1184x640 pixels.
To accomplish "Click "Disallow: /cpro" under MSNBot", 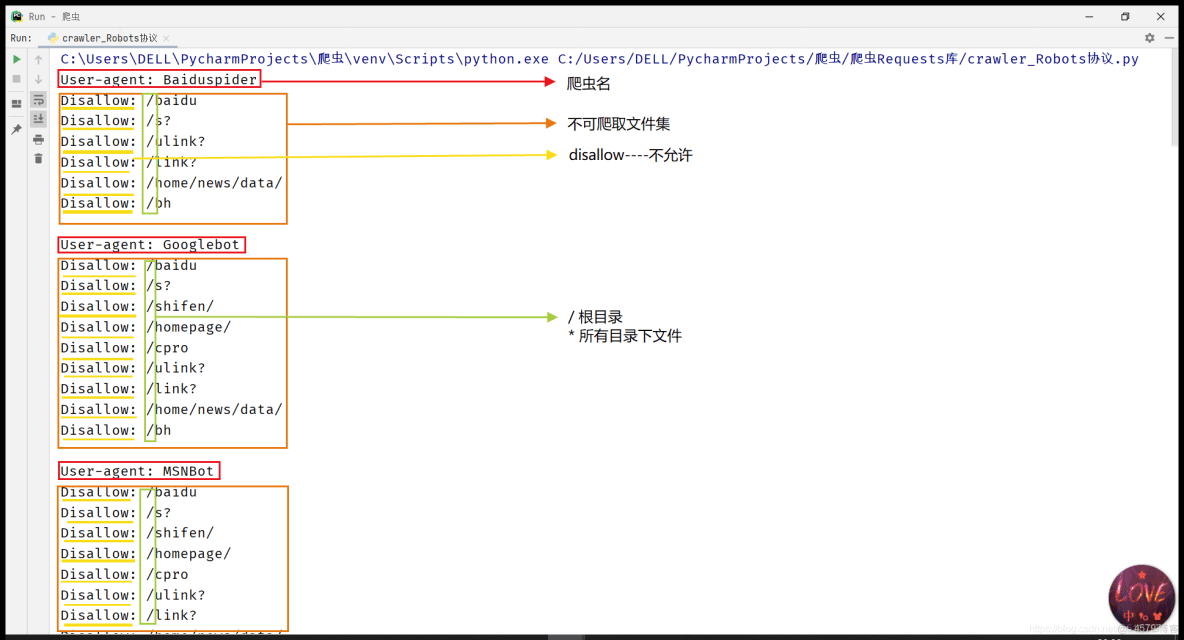I will tap(125, 574).
